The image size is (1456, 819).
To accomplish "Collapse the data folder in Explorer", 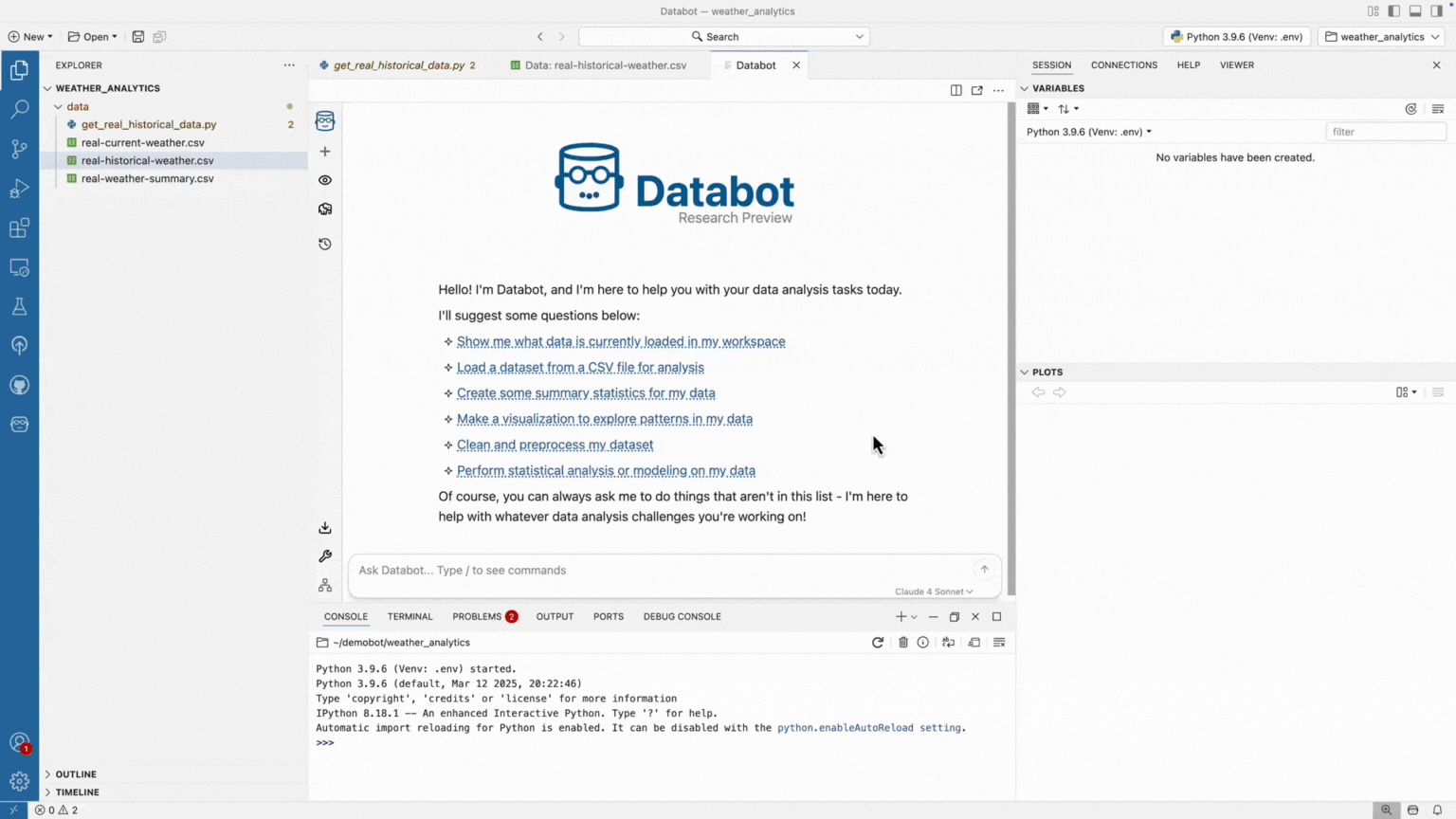I will click(59, 107).
